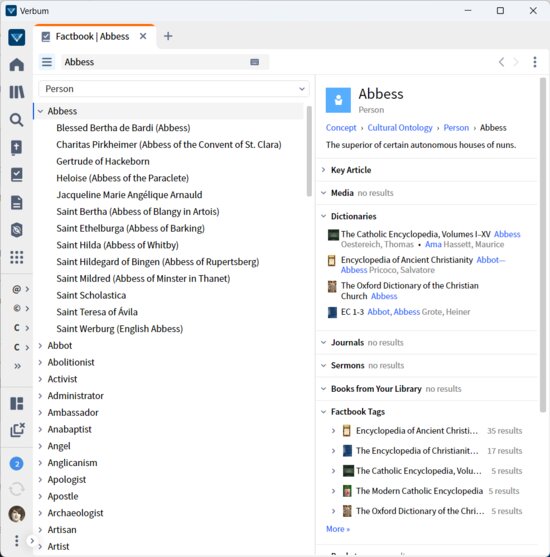This screenshot has height=557, width=550.
Task: Go back with the left arrow
Action: (x=501, y=62)
